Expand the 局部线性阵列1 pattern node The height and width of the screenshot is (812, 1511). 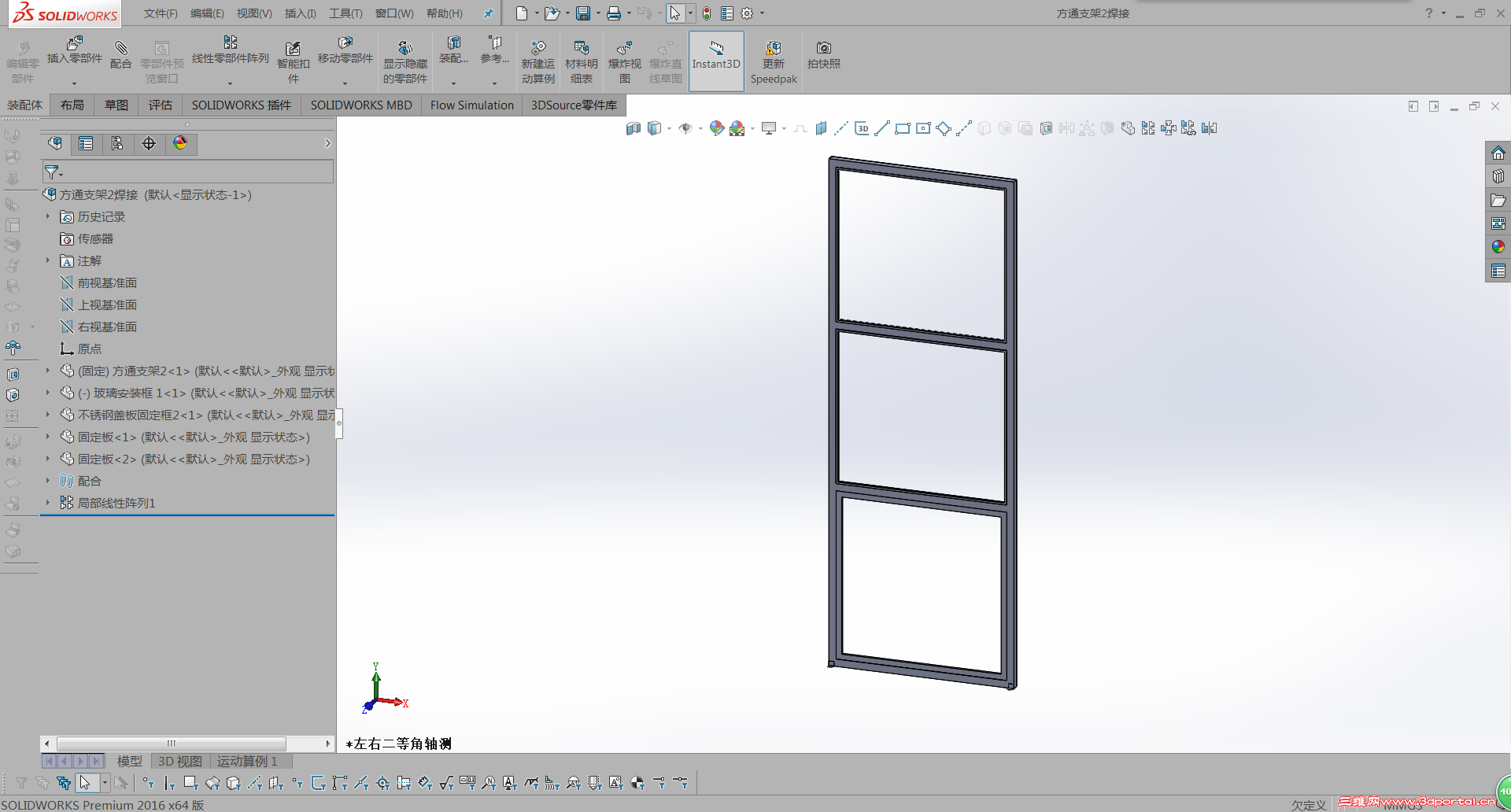coord(48,503)
